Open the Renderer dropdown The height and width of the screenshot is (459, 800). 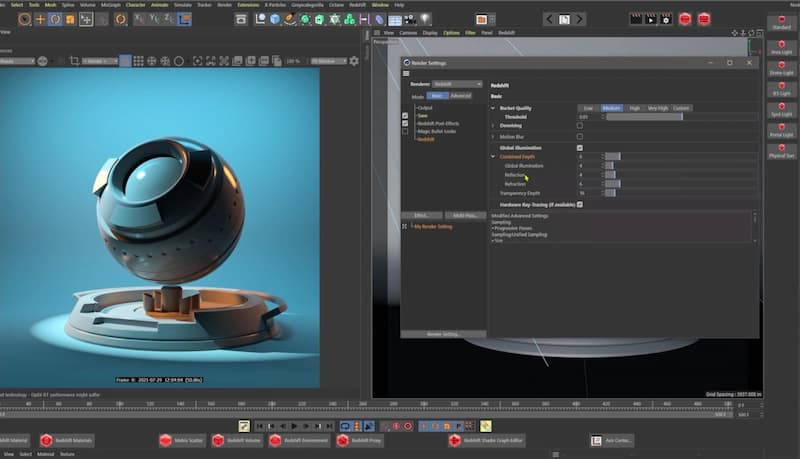point(457,84)
